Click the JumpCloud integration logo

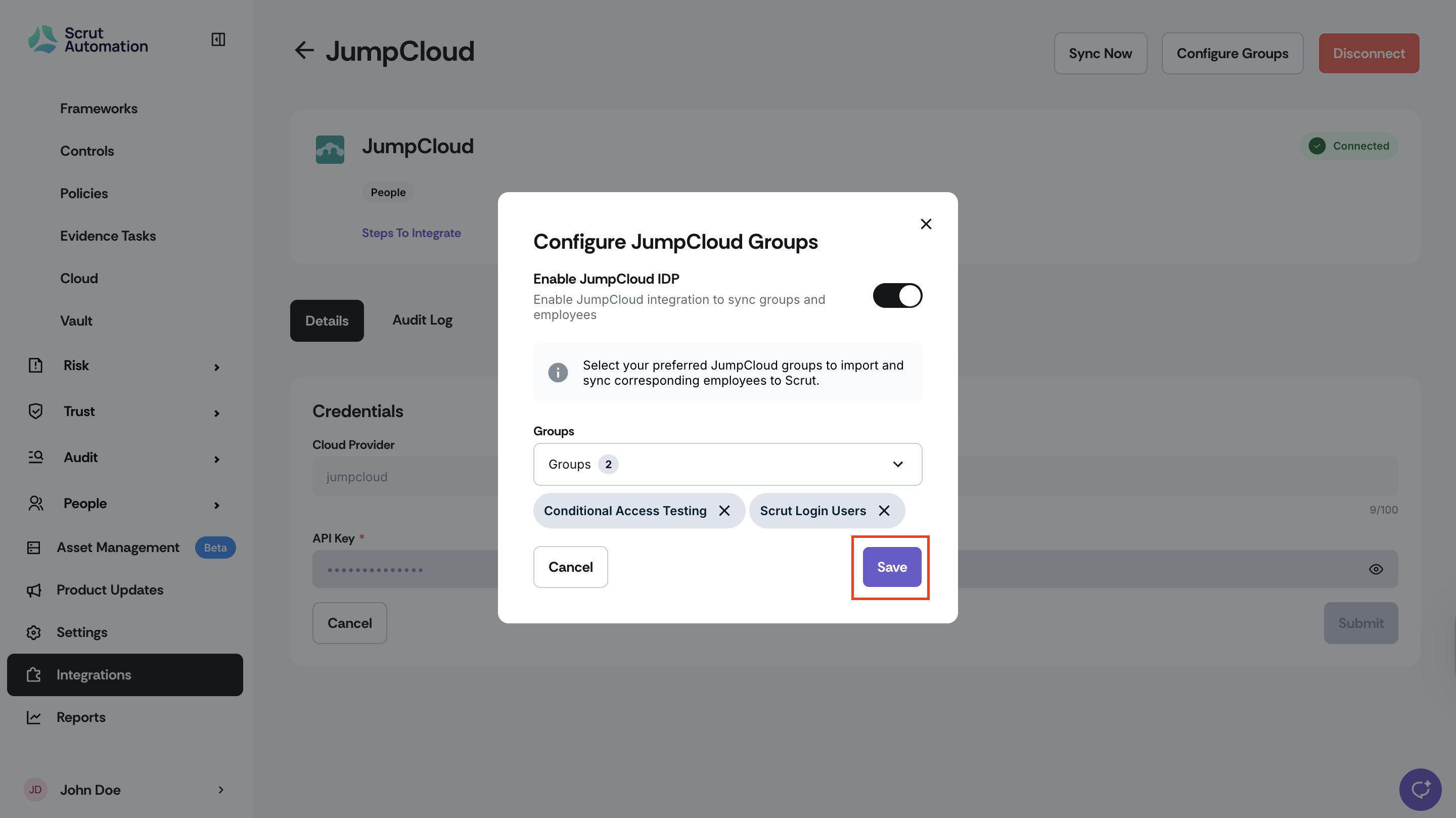click(330, 149)
